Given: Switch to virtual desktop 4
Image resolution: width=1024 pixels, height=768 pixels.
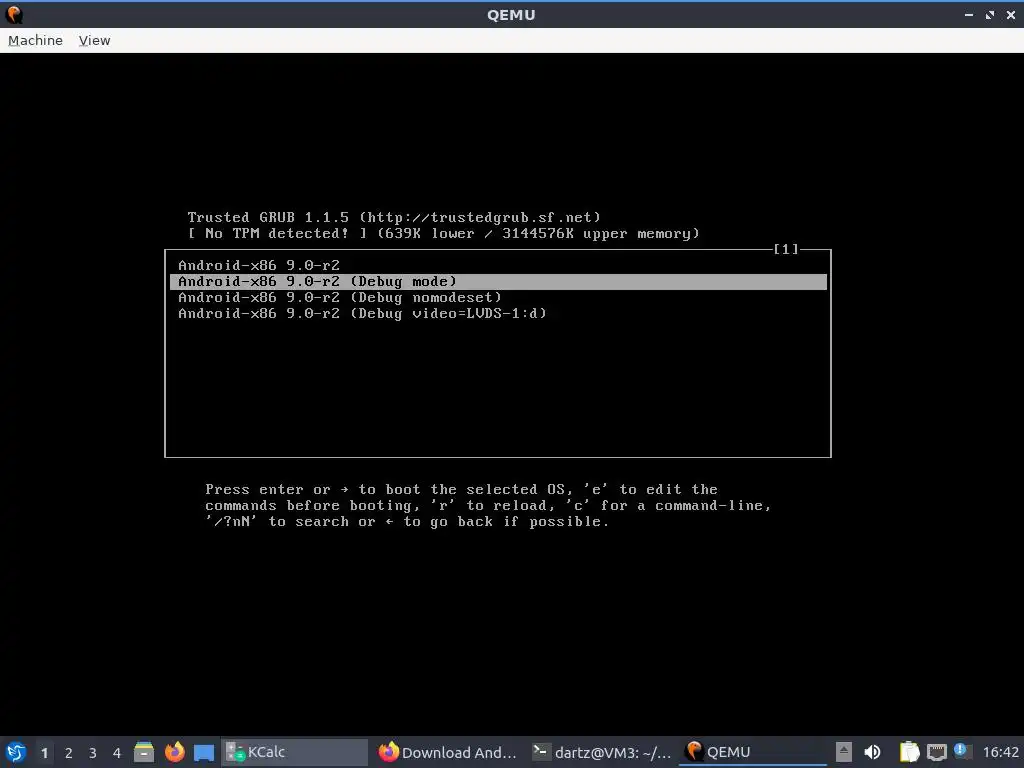Looking at the screenshot, I should click(x=117, y=753).
